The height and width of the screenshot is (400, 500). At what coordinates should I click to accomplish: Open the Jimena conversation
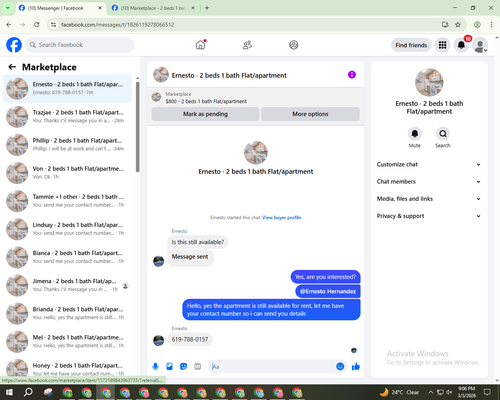point(67,285)
